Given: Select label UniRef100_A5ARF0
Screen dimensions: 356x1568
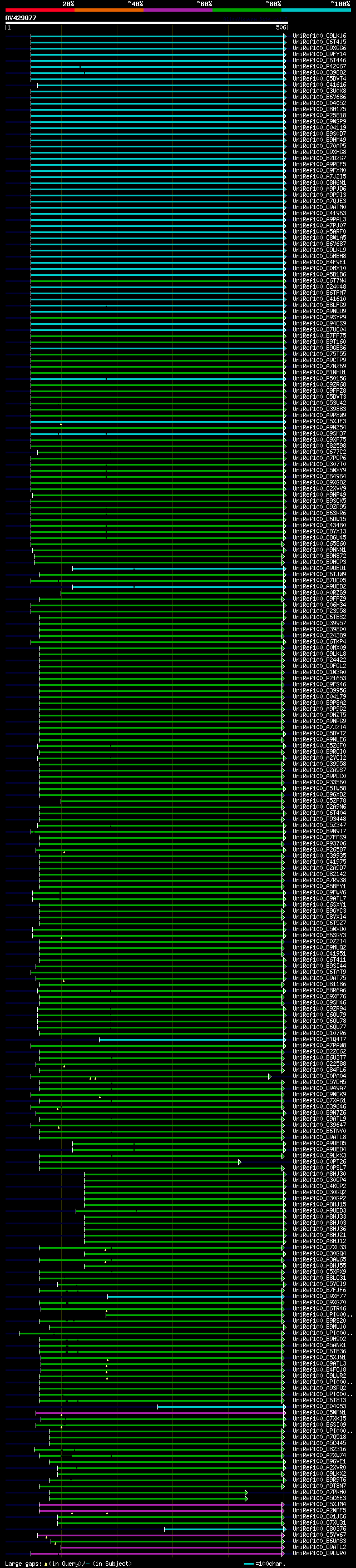Looking at the screenshot, I should [319, 231].
